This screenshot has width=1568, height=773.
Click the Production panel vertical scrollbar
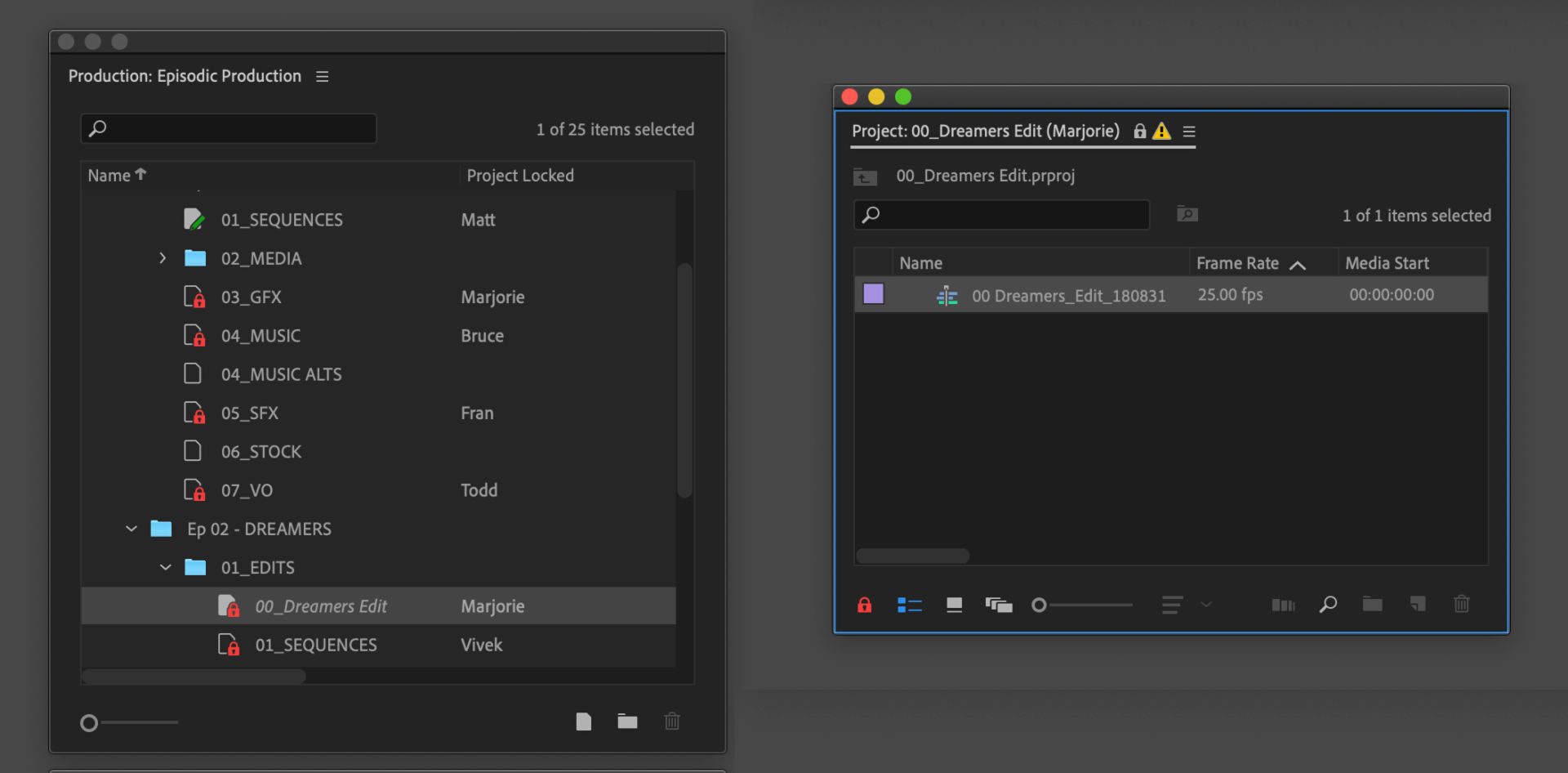(684, 380)
